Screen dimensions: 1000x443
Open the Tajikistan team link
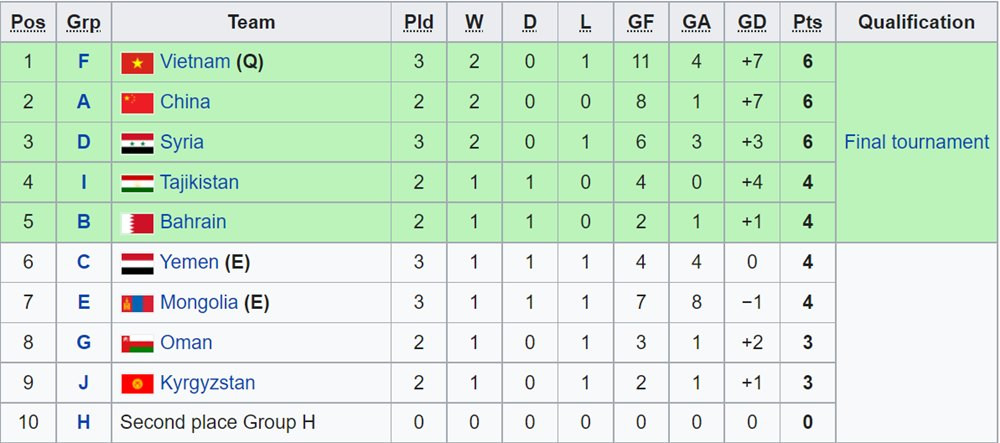coord(199,182)
